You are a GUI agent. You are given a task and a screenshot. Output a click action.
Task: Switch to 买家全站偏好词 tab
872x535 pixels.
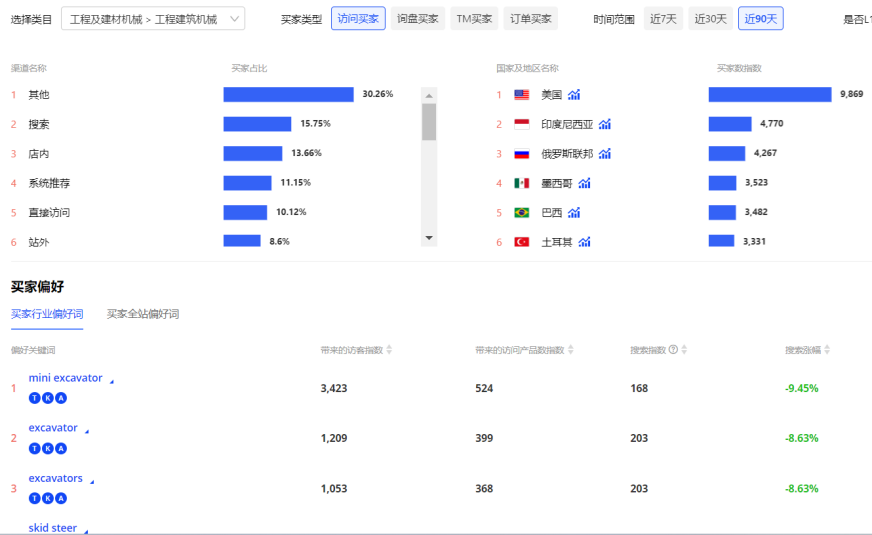[143, 314]
